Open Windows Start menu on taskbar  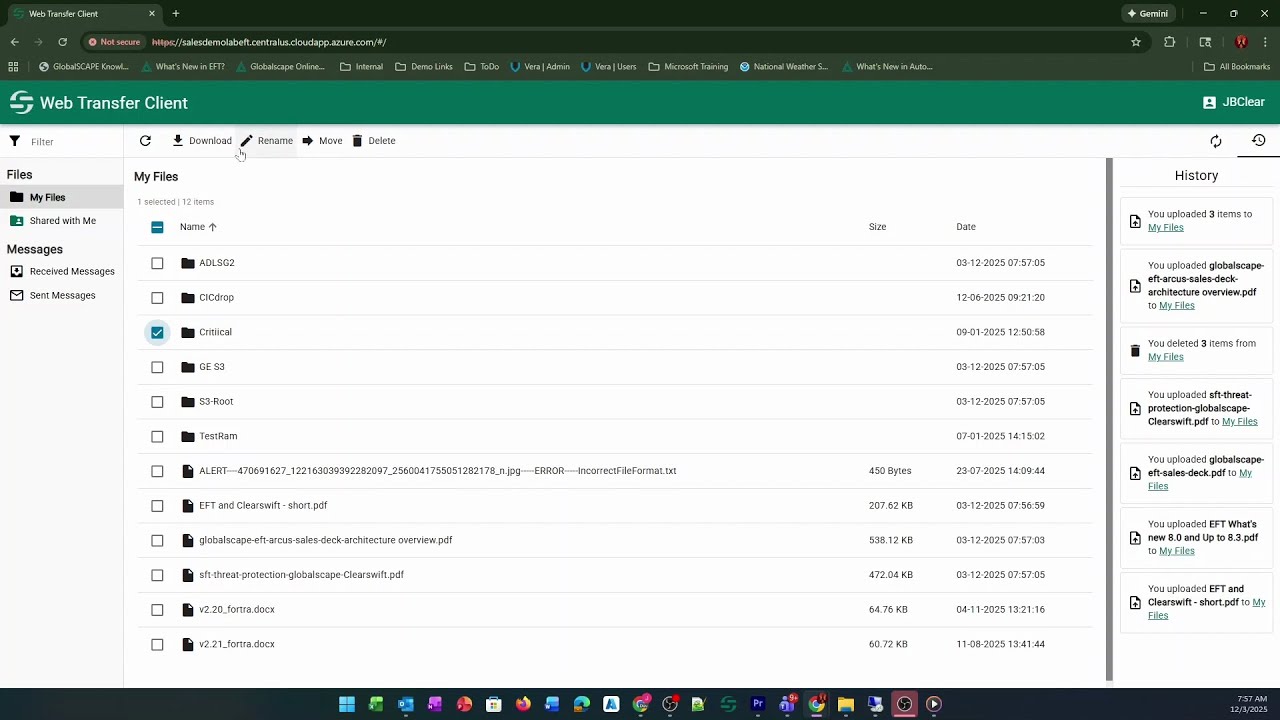point(347,704)
